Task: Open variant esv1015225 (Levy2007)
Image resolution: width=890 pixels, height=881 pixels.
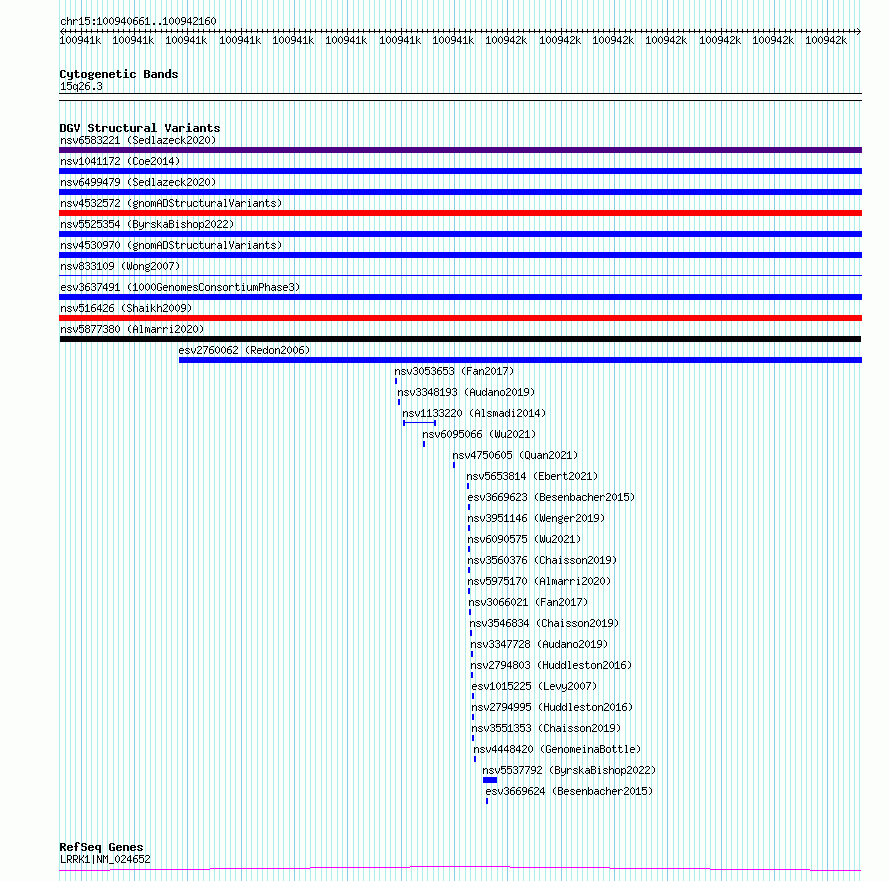Action: (534, 686)
